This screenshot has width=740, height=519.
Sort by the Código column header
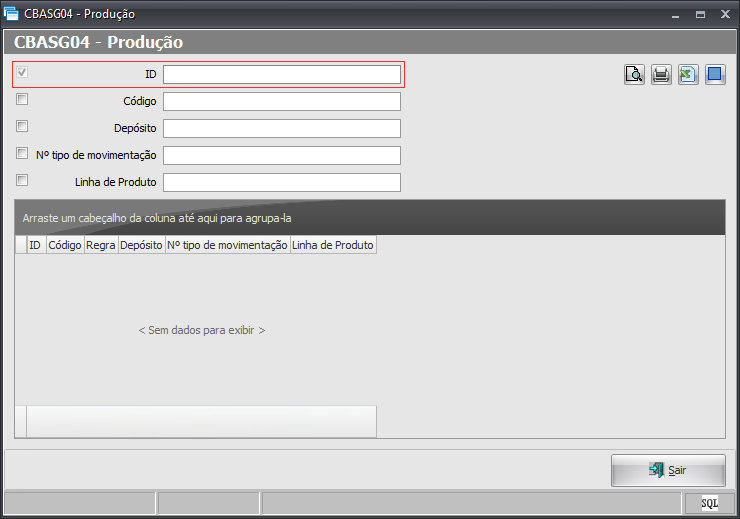(x=65, y=245)
